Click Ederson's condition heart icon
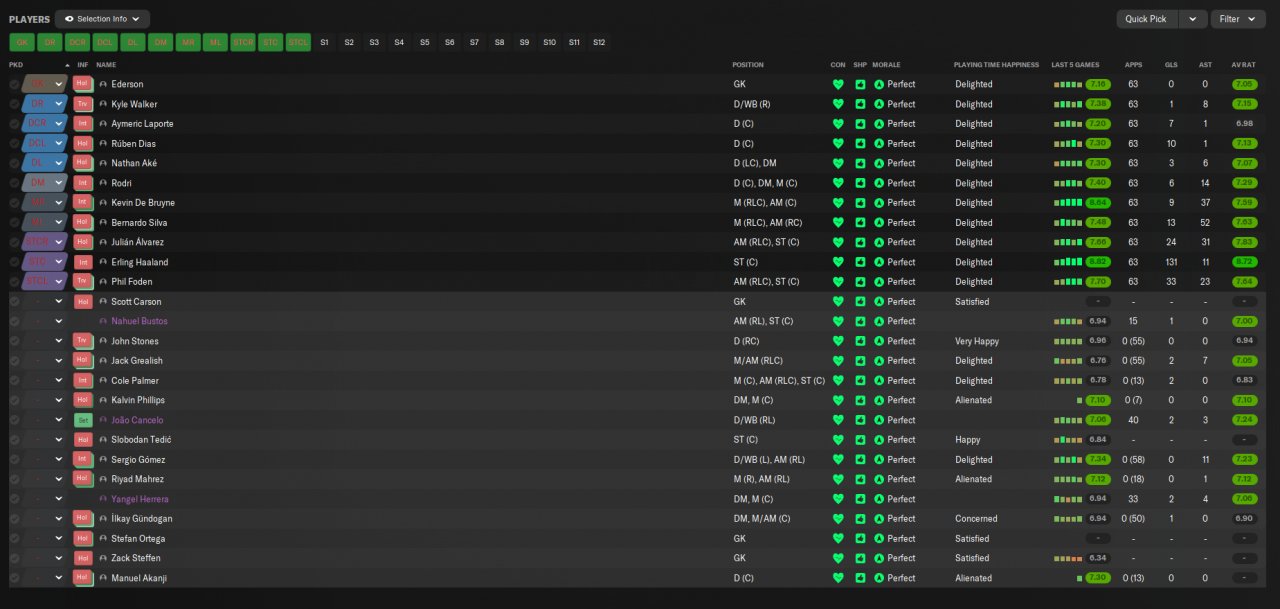Screen dimensions: 1280x609 click(838, 85)
